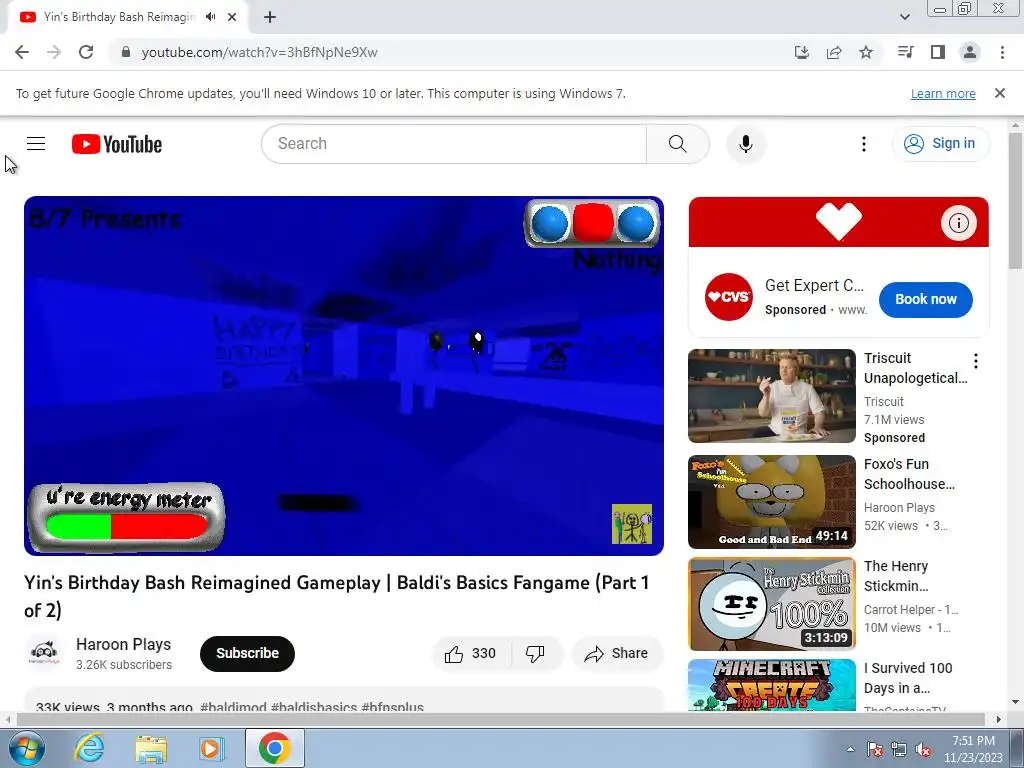The height and width of the screenshot is (768, 1024).
Task: Click the video player area
Action: coord(344,376)
